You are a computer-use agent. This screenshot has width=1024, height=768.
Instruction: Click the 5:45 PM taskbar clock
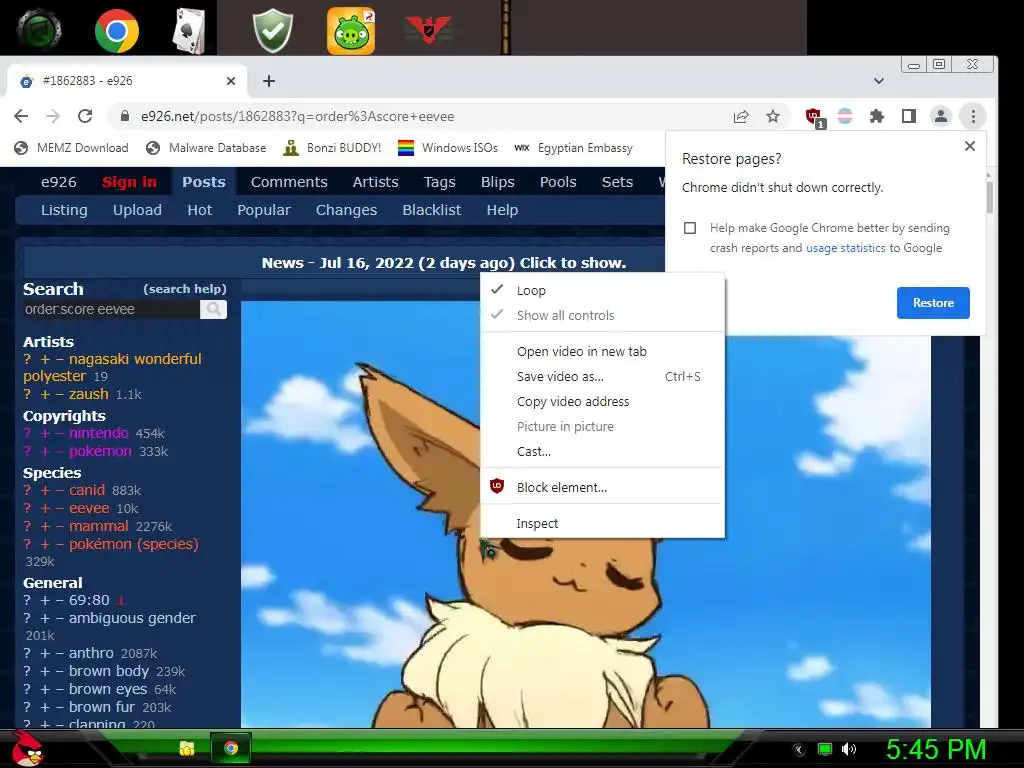[x=936, y=749]
